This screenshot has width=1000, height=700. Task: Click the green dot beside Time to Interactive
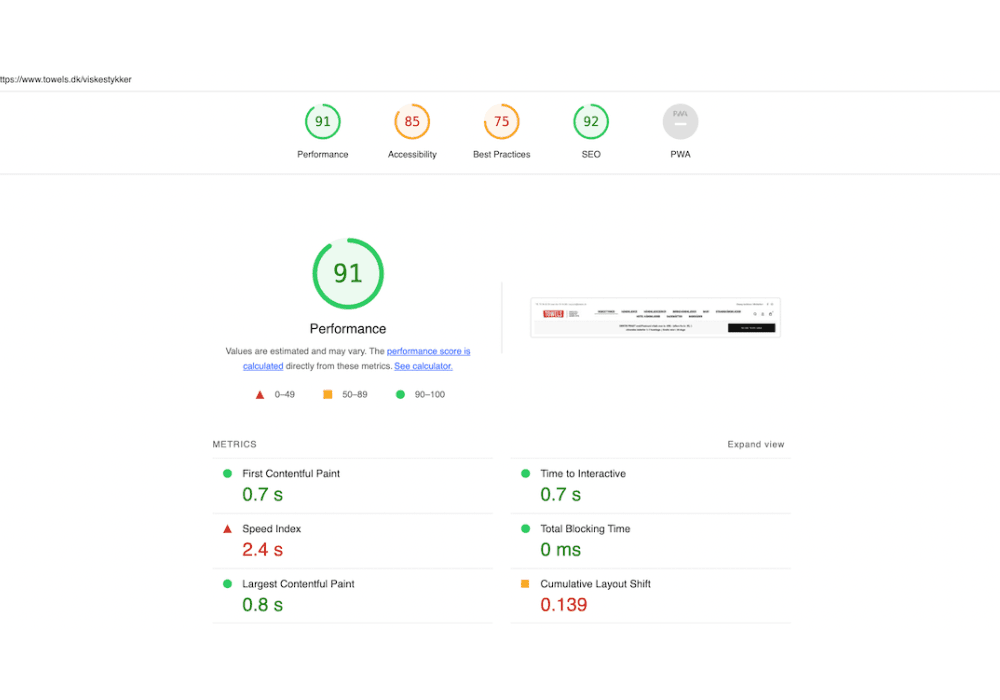(x=528, y=474)
